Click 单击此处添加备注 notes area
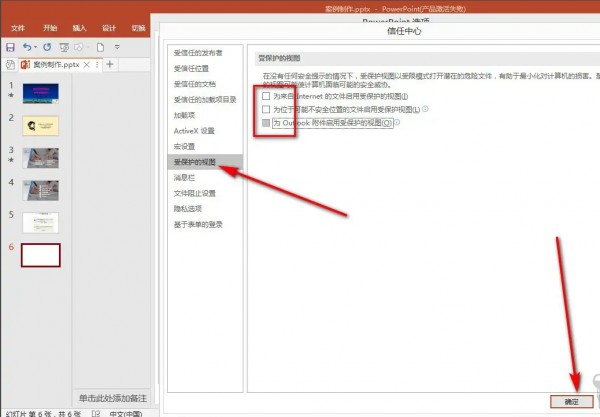Screen dimensions: 600x417 [x=112, y=398]
